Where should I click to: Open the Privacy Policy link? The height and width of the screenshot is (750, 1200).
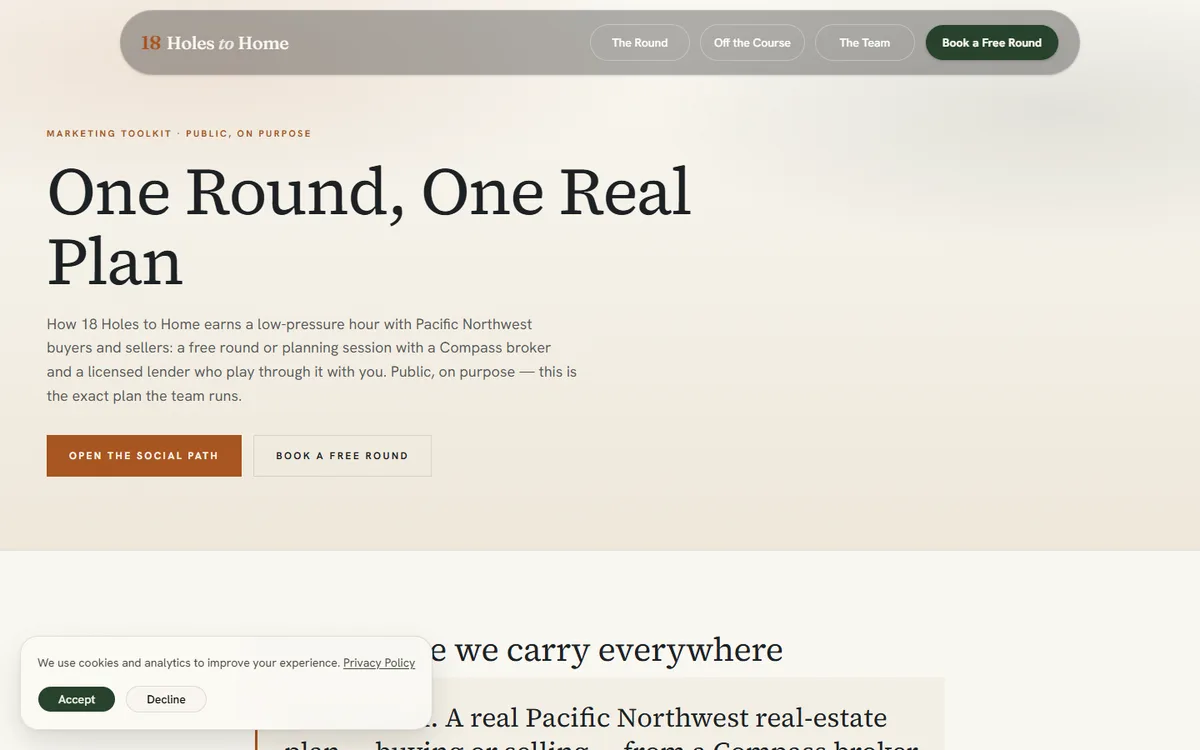pos(379,663)
